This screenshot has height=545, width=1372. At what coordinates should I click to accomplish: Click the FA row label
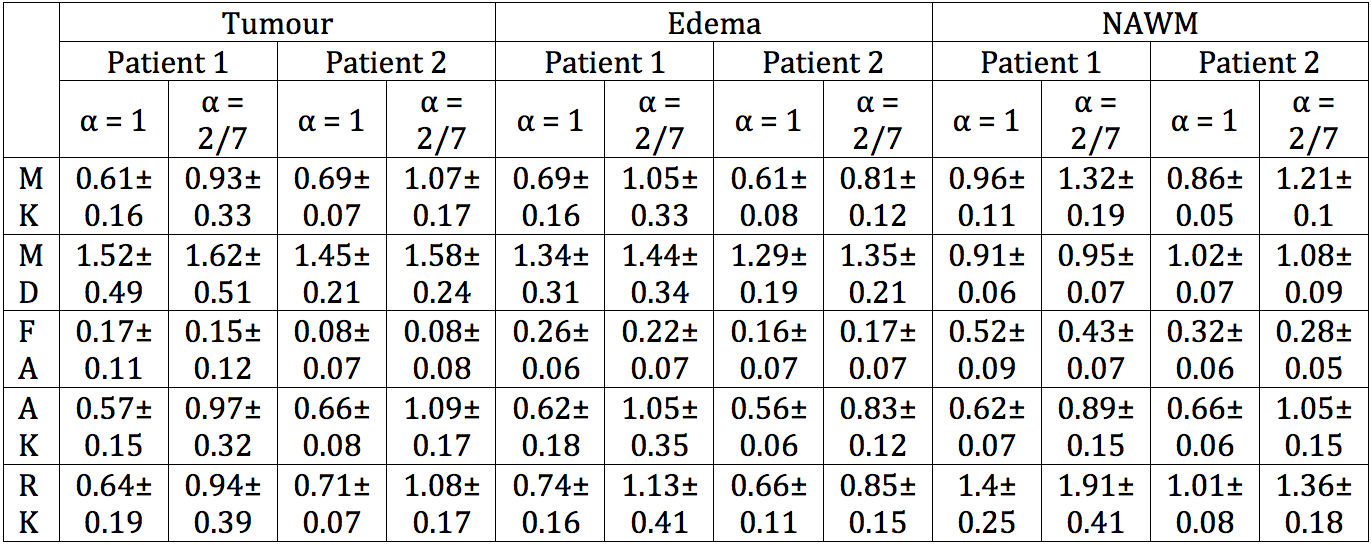click(x=31, y=350)
